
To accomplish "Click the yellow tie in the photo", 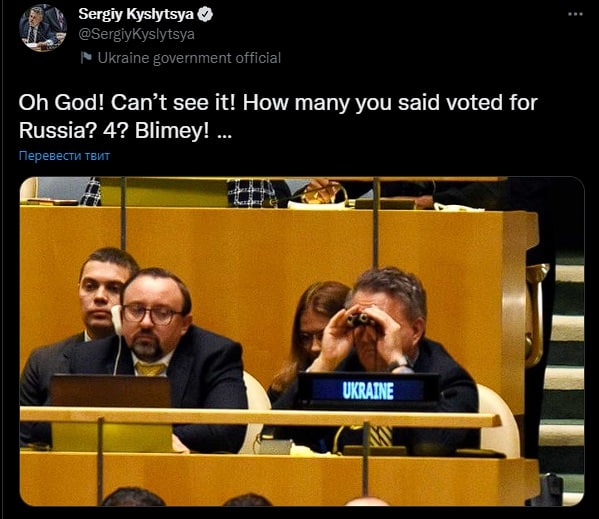I will point(150,369).
